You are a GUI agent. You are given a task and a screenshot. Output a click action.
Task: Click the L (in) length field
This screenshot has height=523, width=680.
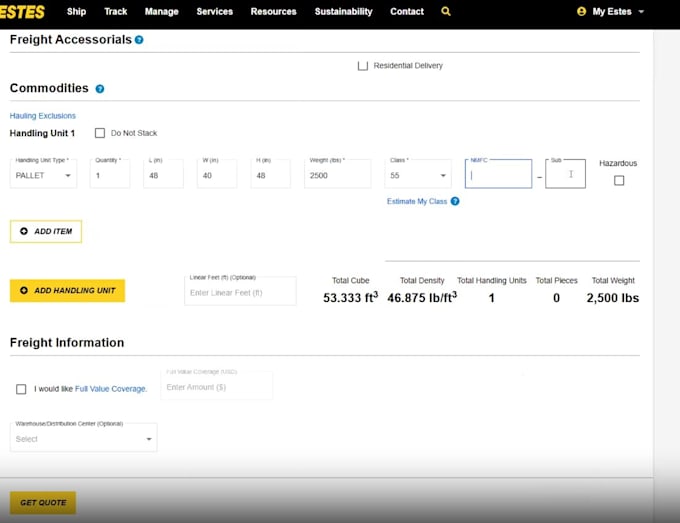163,174
